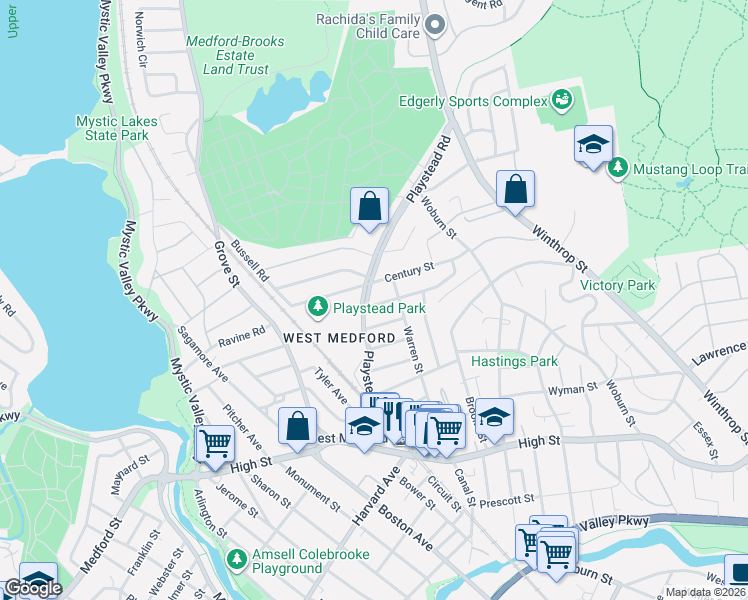Click the Century St road label
This screenshot has width=748, height=600.
tap(409, 272)
